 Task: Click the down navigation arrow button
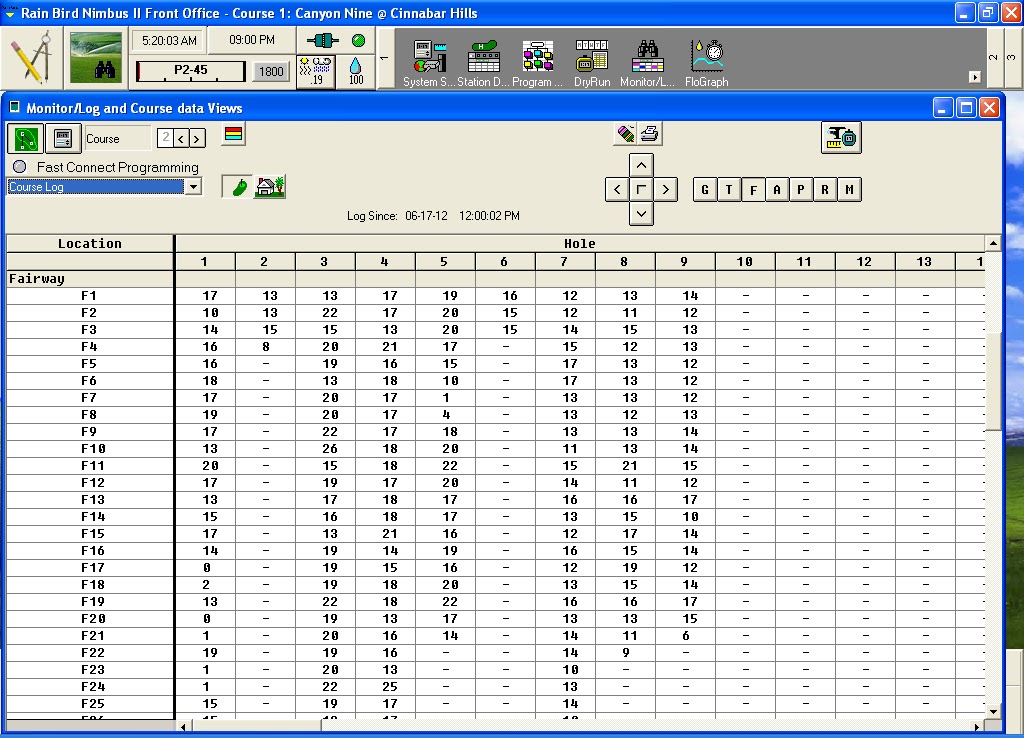(641, 214)
